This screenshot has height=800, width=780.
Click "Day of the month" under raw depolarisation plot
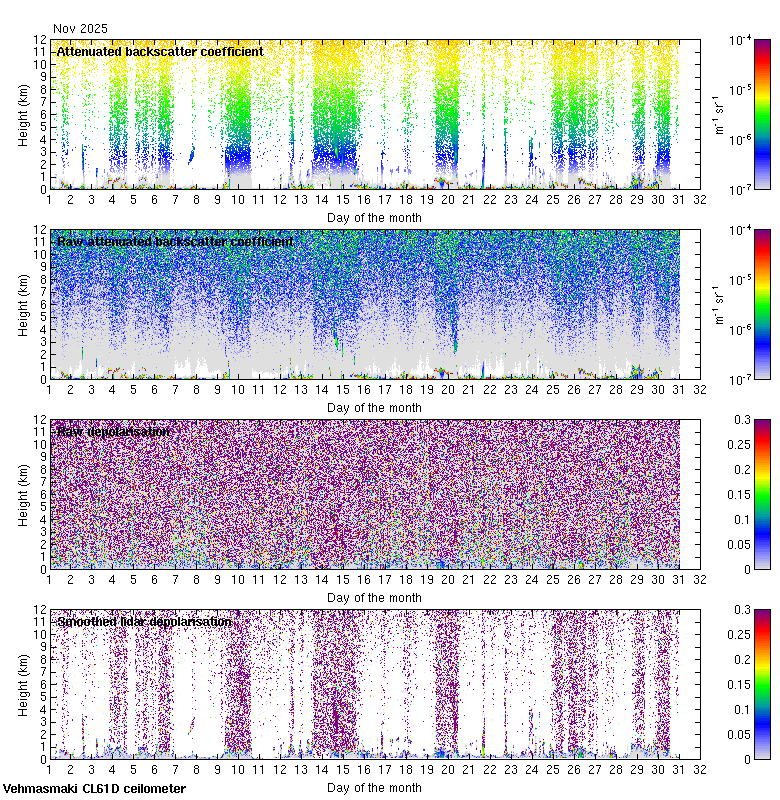[374, 598]
